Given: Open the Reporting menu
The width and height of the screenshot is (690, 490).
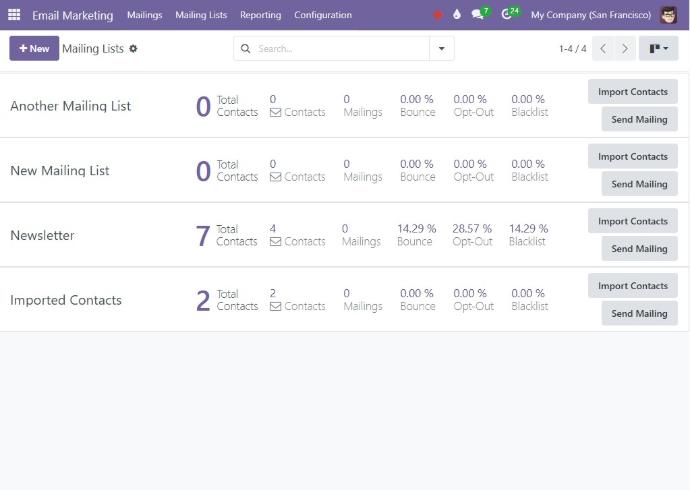Looking at the screenshot, I should tap(260, 15).
